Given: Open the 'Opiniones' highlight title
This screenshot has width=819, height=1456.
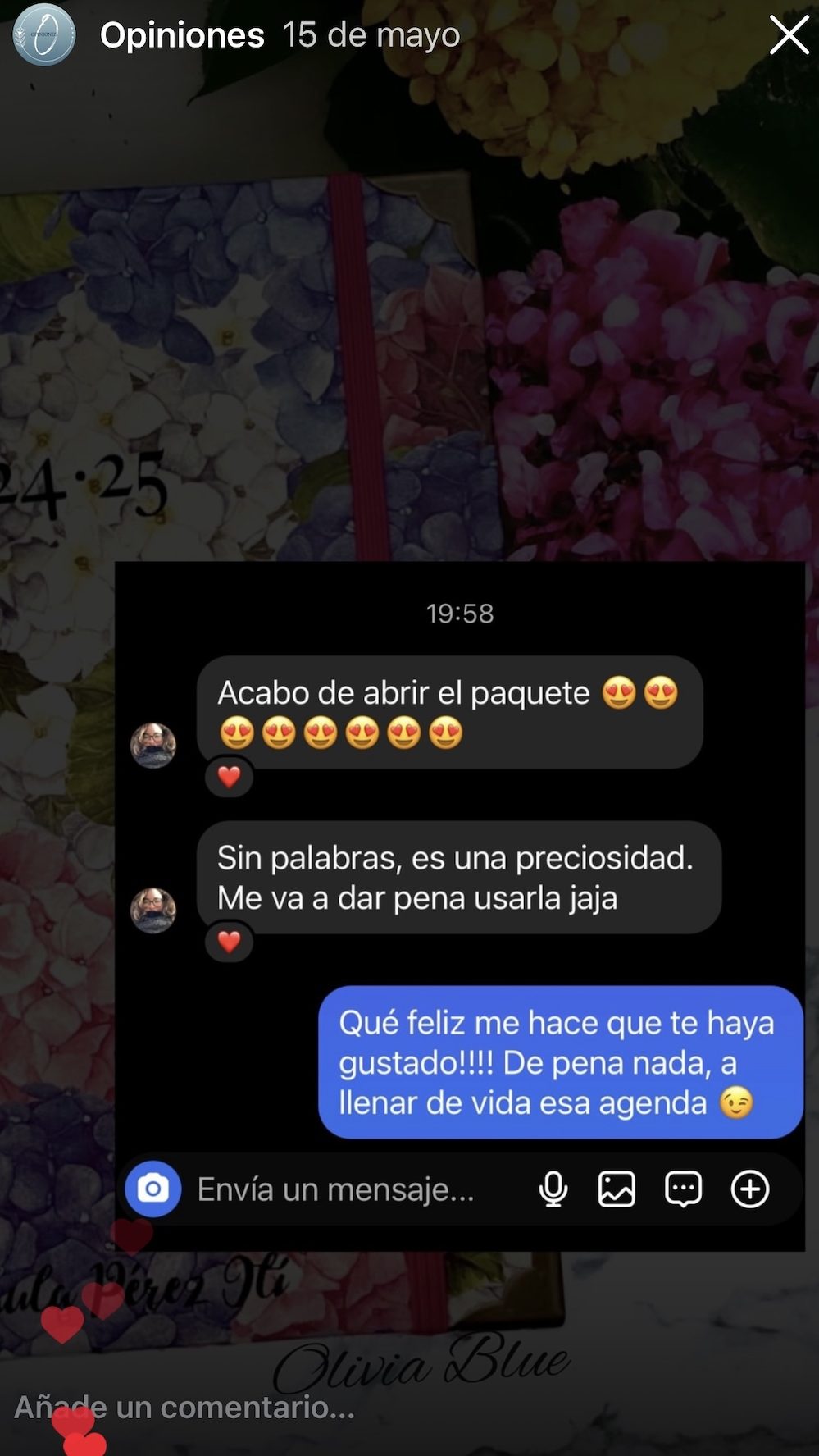Looking at the screenshot, I should coord(182,35).
